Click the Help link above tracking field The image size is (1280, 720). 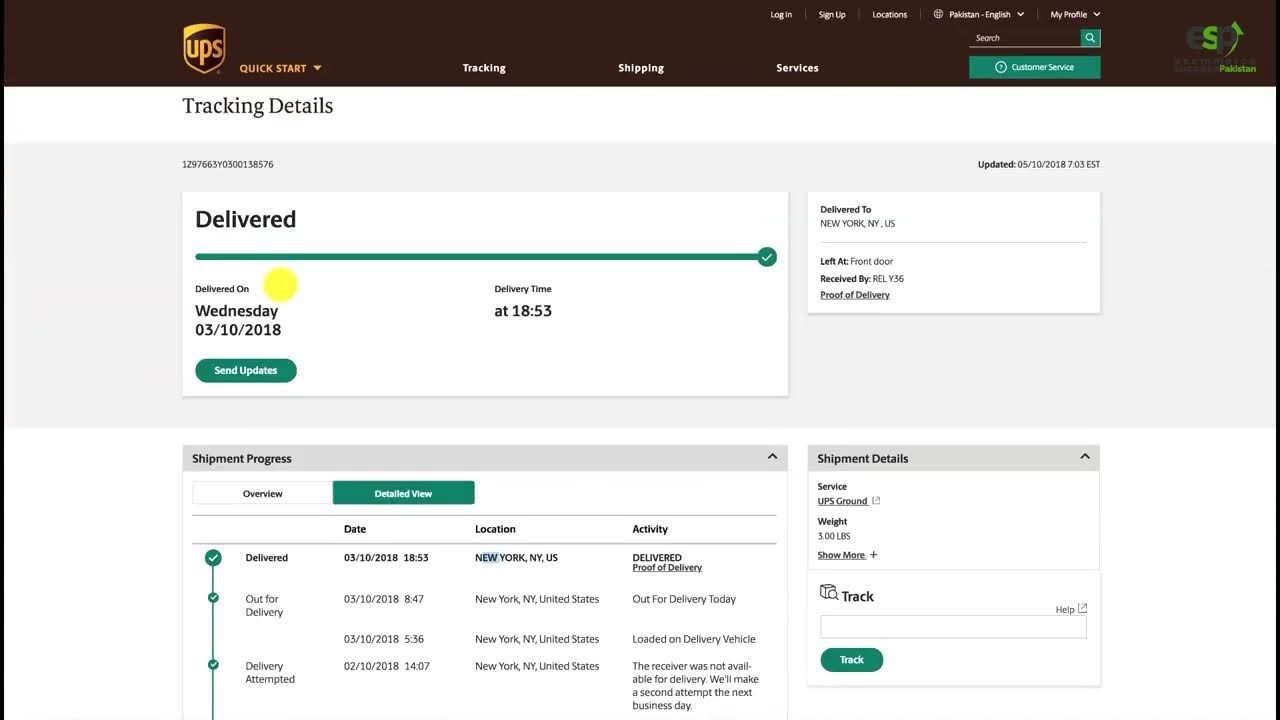(x=1065, y=610)
